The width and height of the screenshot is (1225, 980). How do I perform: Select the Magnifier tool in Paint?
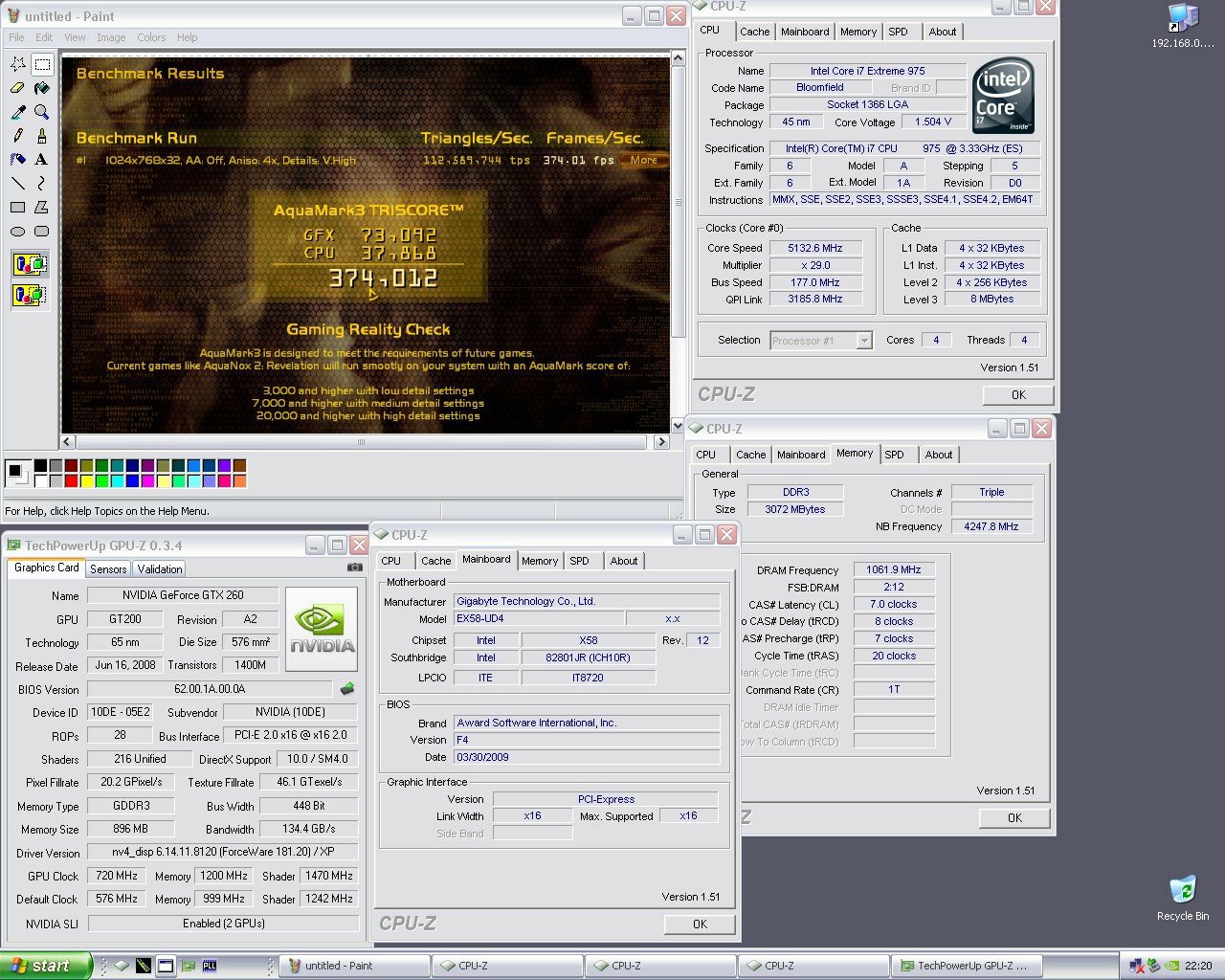[x=42, y=112]
